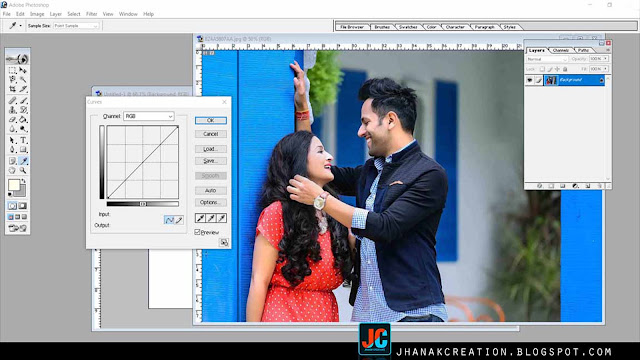
Task: Select the Dodge tool
Action: tap(23, 129)
